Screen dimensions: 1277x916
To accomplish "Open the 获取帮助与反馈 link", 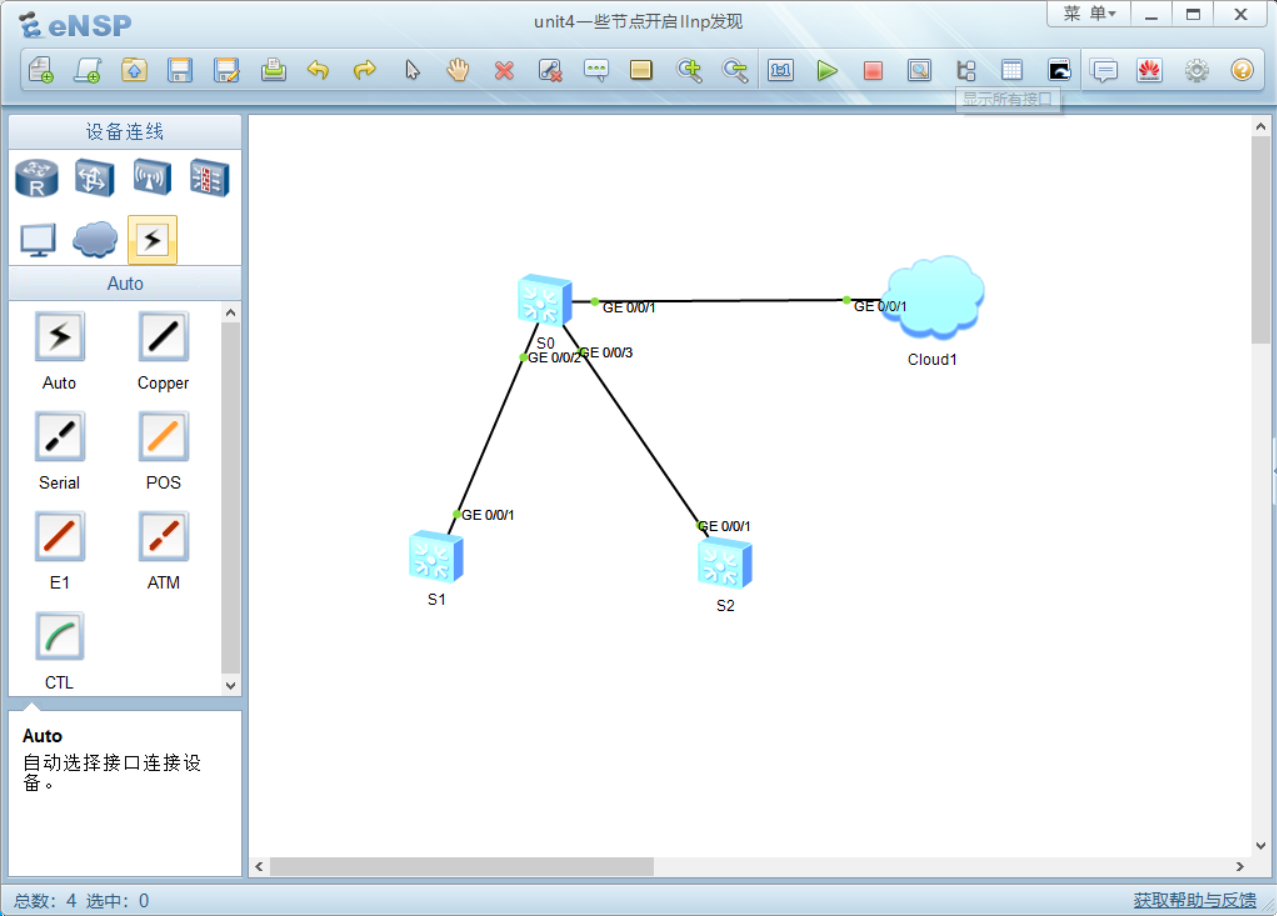I will (1194, 900).
